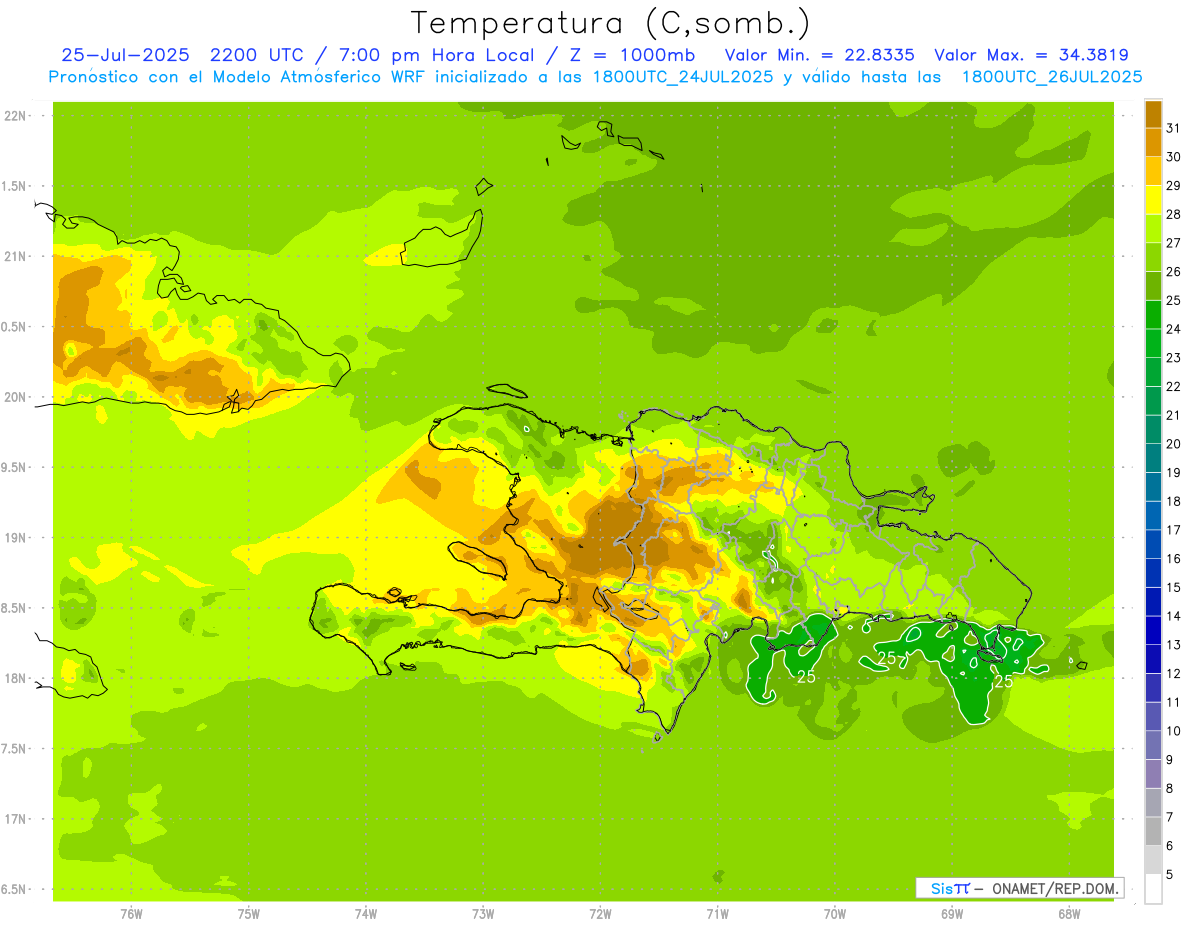The height and width of the screenshot is (927, 1200).
Task: Pick the blue legend color between 14 and 15
Action: tap(1153, 601)
